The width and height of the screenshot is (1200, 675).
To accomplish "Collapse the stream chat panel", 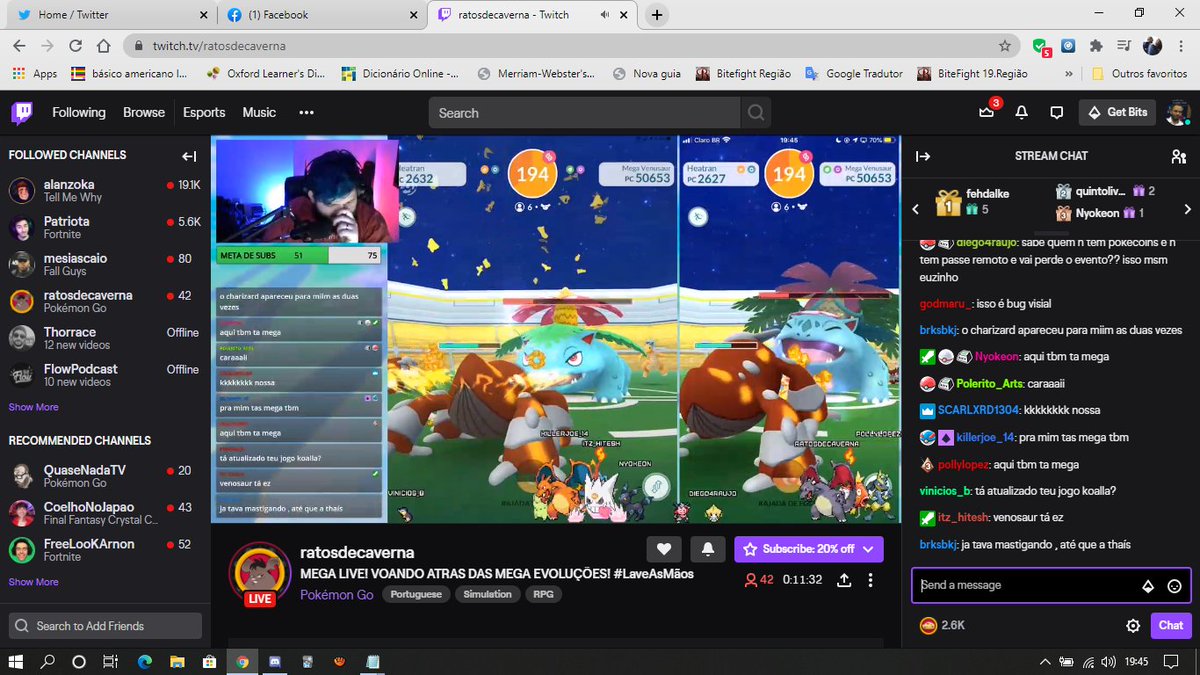I will tap(923, 156).
